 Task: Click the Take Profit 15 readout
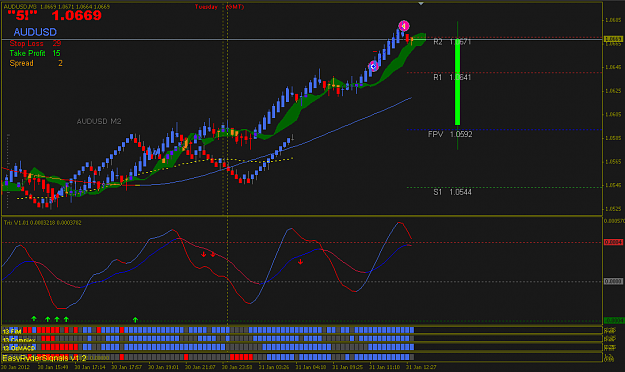pyautogui.click(x=35, y=53)
